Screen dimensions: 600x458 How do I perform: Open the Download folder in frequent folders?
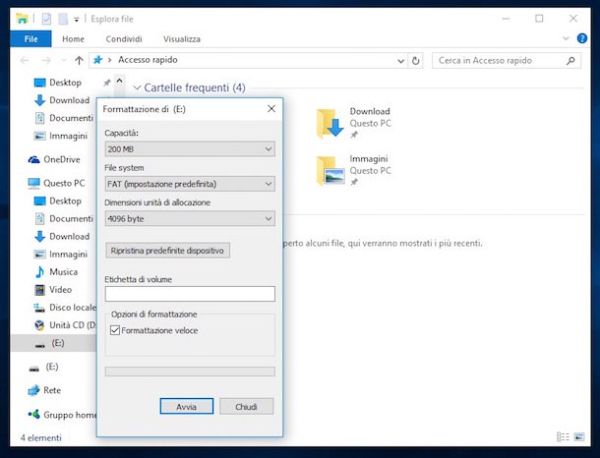331,122
